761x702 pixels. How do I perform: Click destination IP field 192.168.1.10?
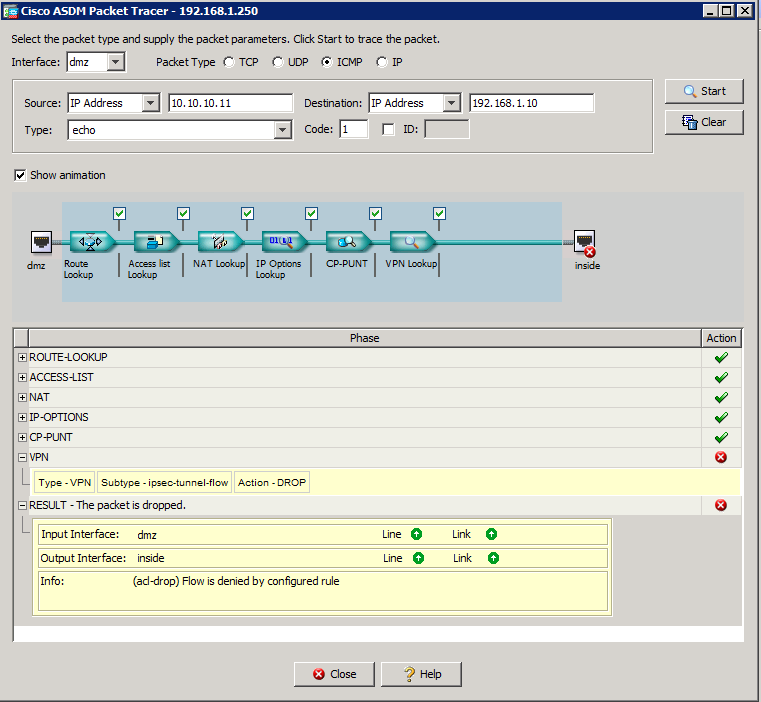click(531, 103)
